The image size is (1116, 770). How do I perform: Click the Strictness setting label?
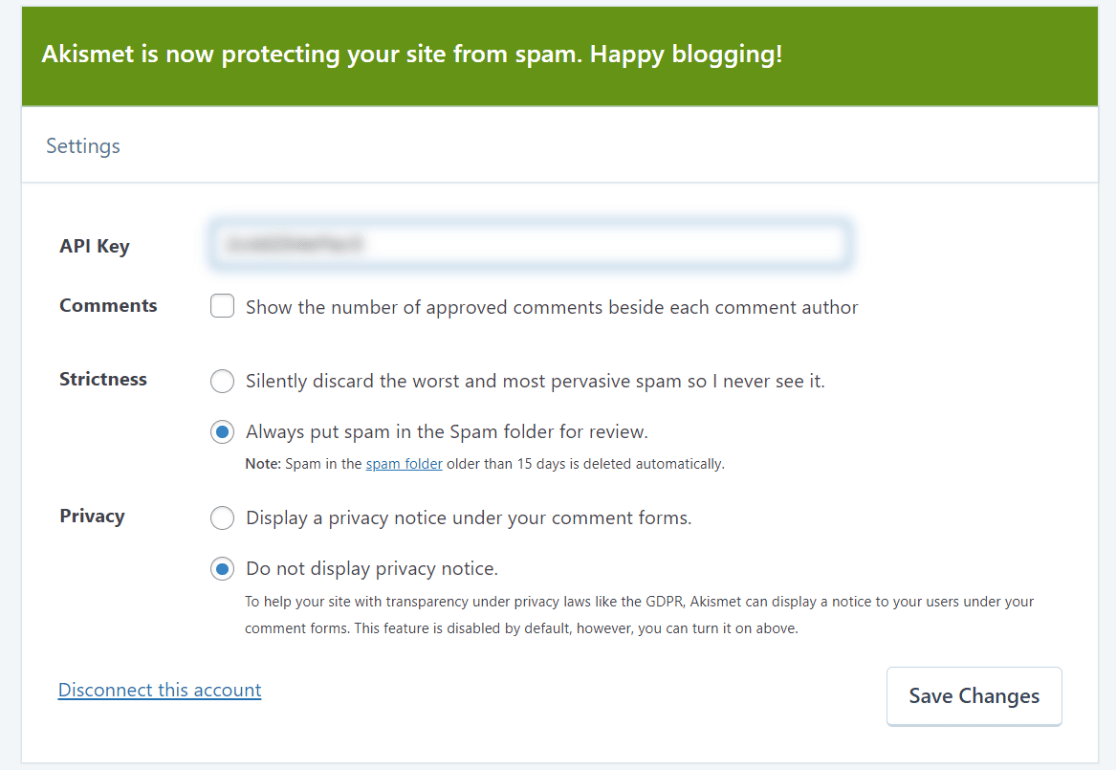pyautogui.click(x=103, y=379)
